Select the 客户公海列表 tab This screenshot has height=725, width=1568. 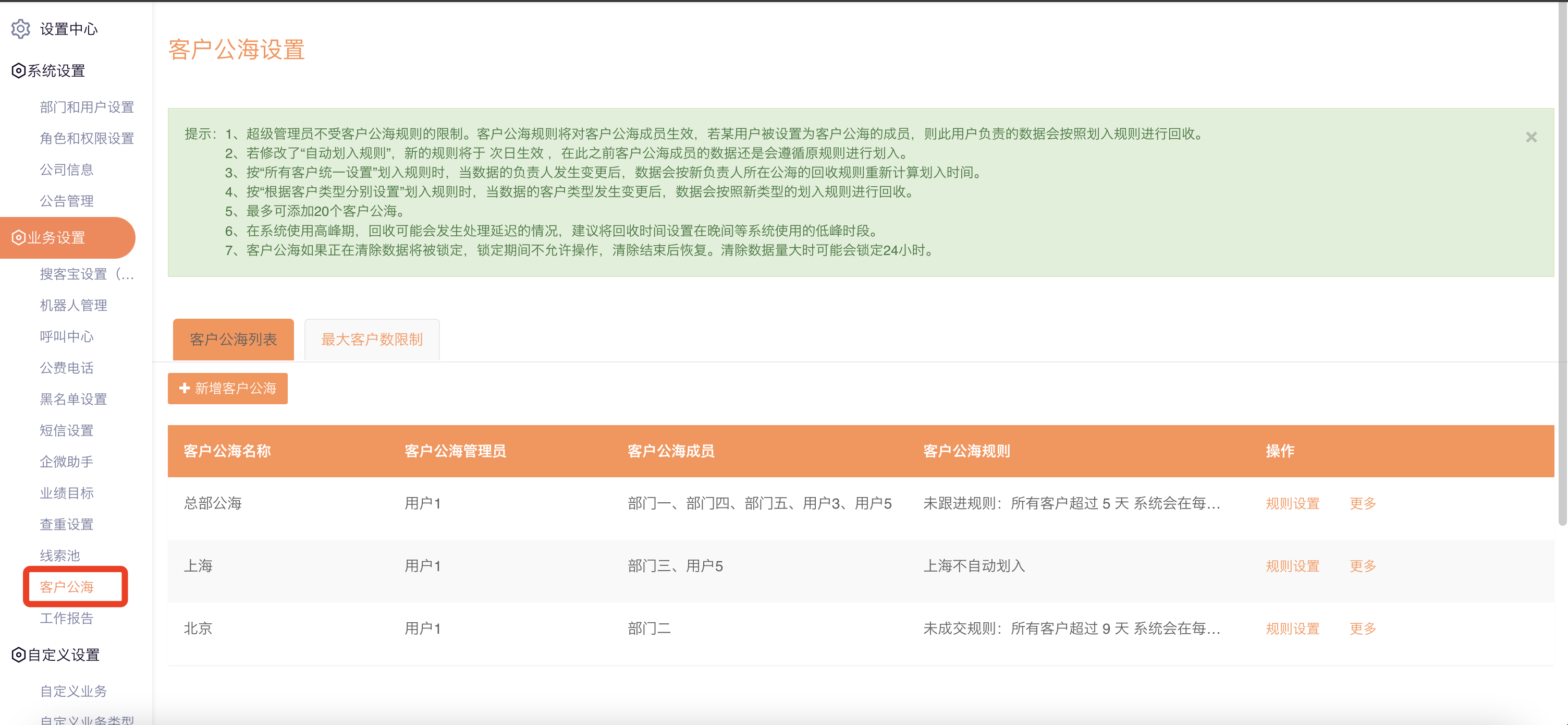233,340
